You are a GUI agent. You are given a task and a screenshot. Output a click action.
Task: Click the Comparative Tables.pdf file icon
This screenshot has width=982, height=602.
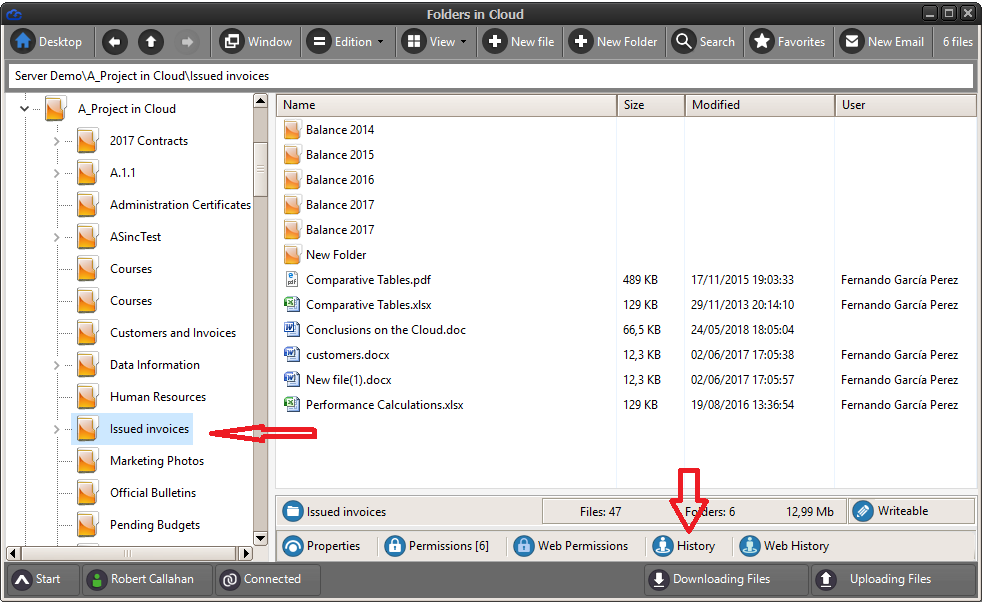[x=292, y=279]
